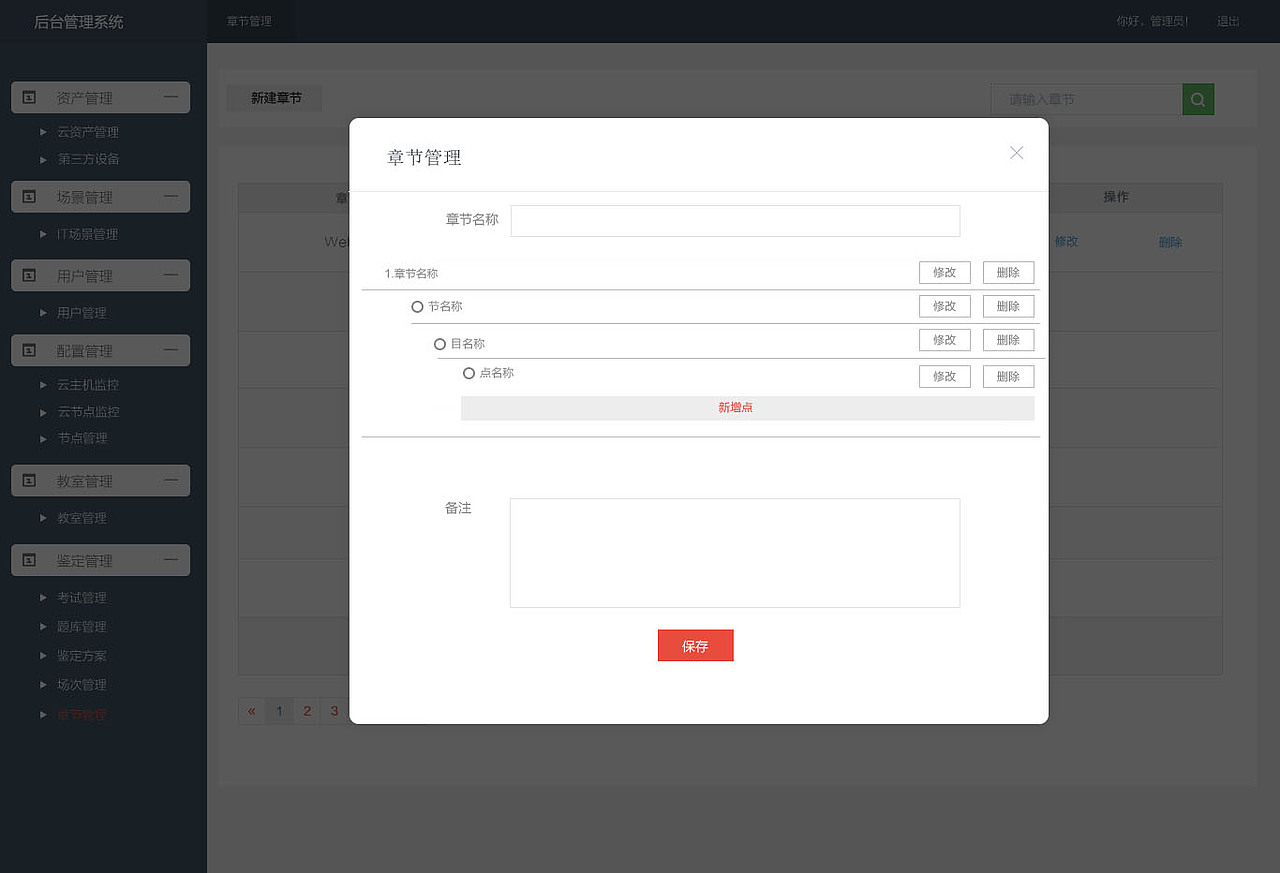Click the 删除 link in background table

tap(1171, 242)
